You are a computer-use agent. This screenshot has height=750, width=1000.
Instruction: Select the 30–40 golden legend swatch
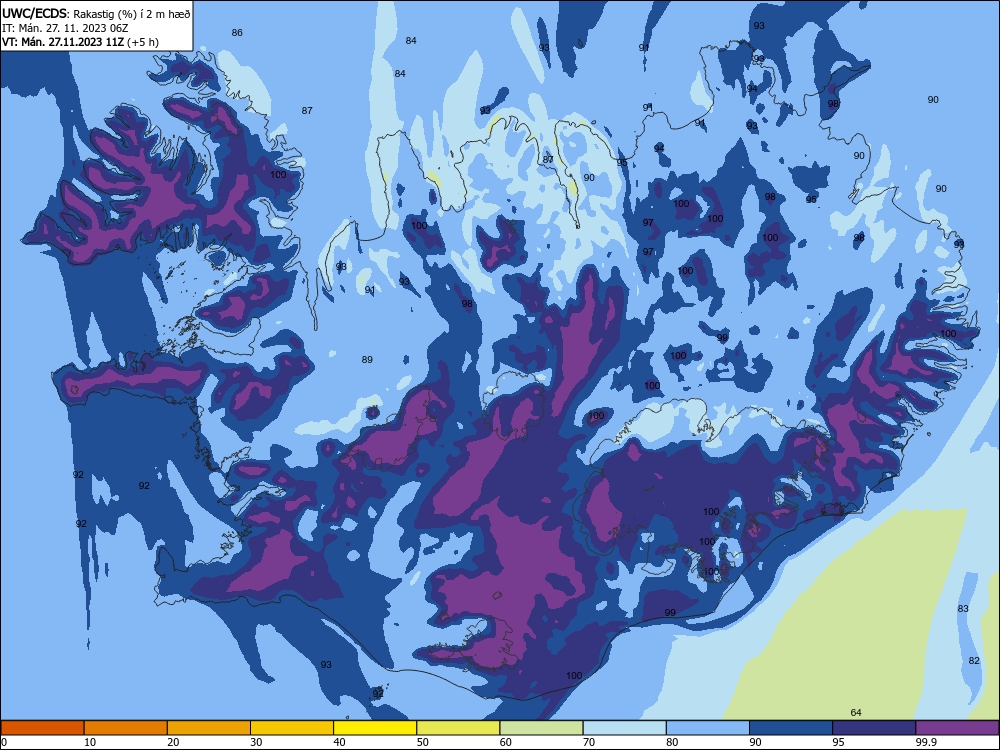click(292, 728)
